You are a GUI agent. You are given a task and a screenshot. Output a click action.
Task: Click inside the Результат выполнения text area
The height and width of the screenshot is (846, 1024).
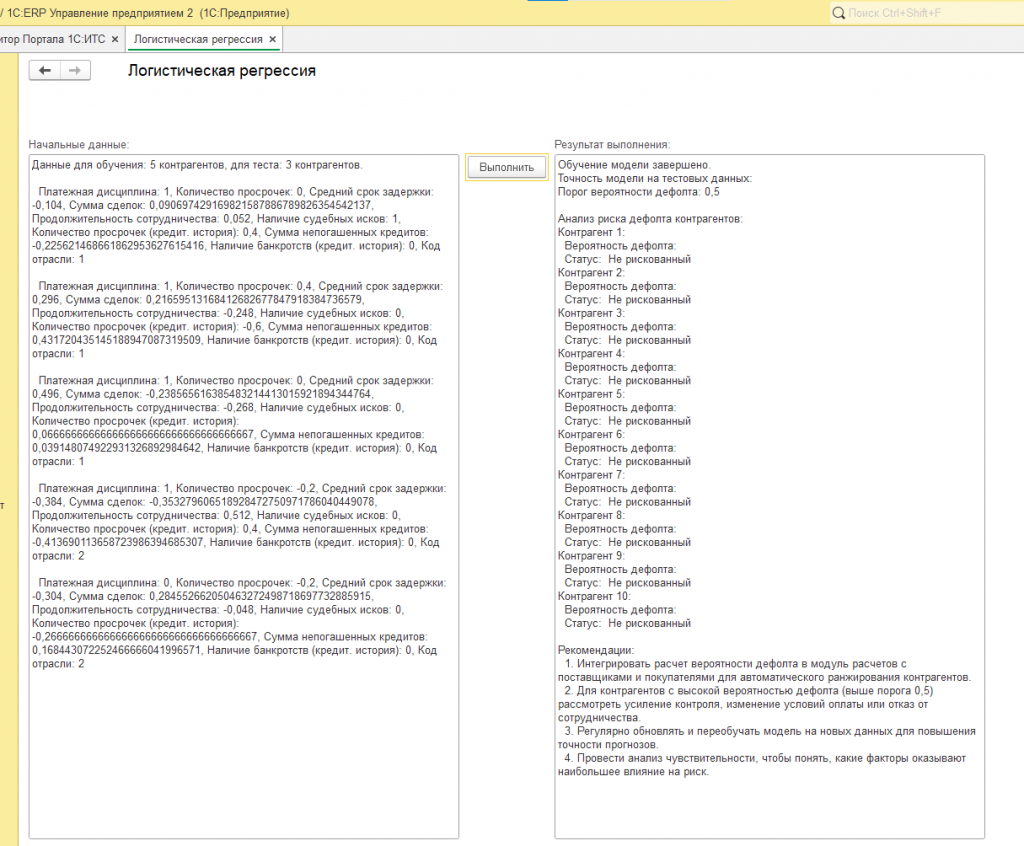769,496
